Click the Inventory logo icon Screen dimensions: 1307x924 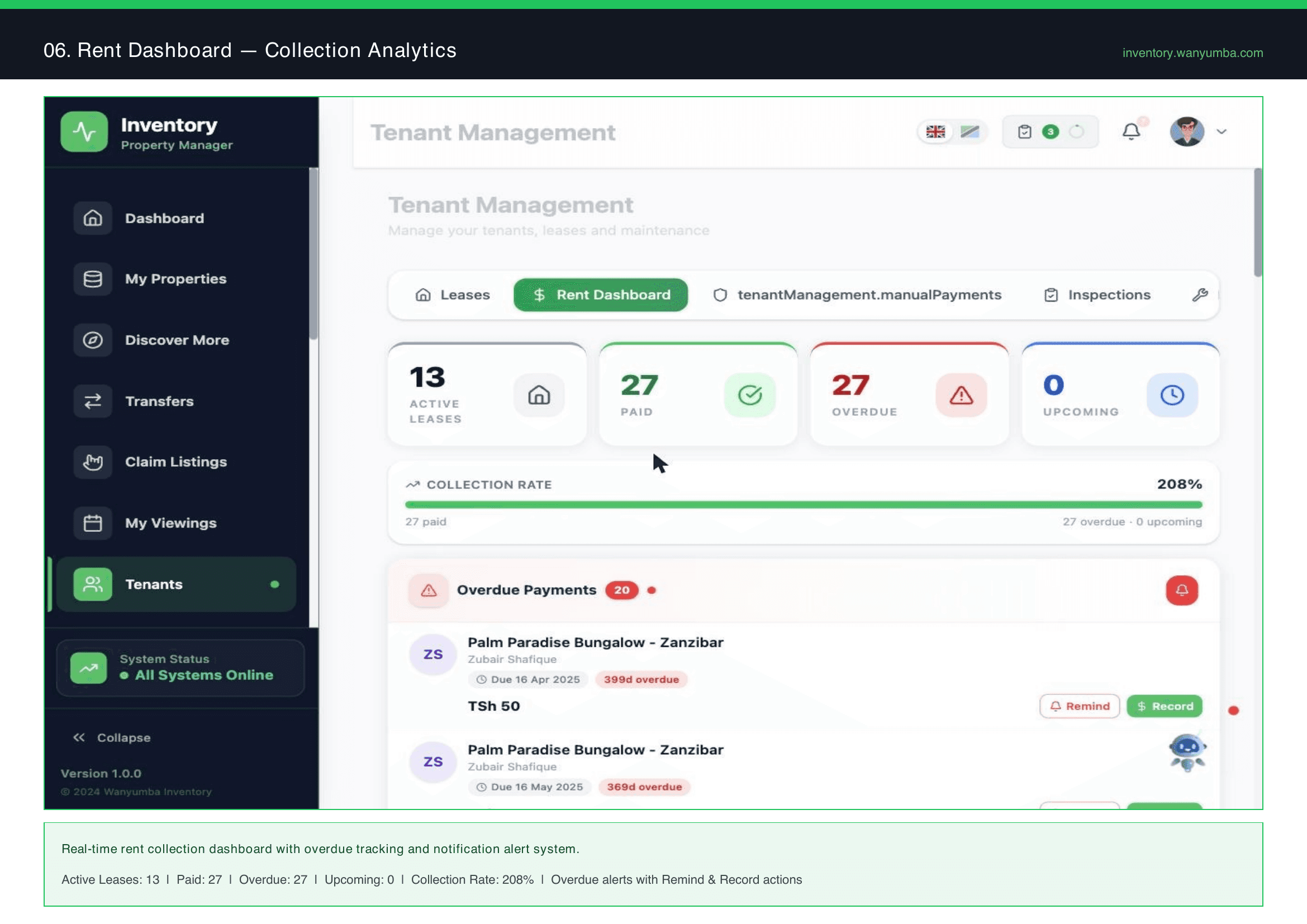click(84, 132)
